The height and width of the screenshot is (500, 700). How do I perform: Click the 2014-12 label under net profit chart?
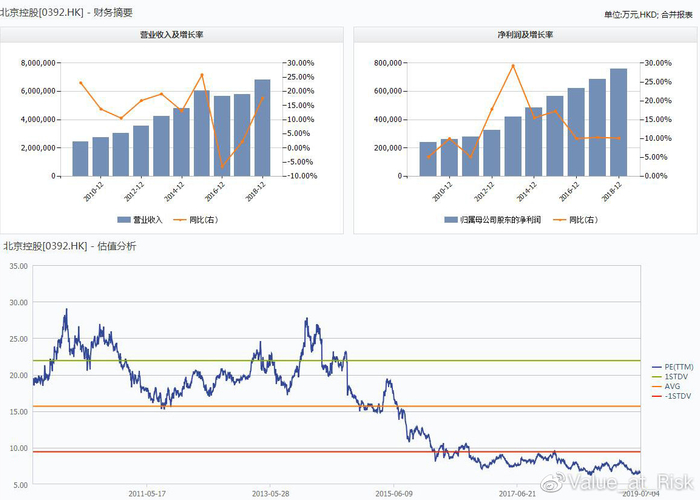pos(527,192)
